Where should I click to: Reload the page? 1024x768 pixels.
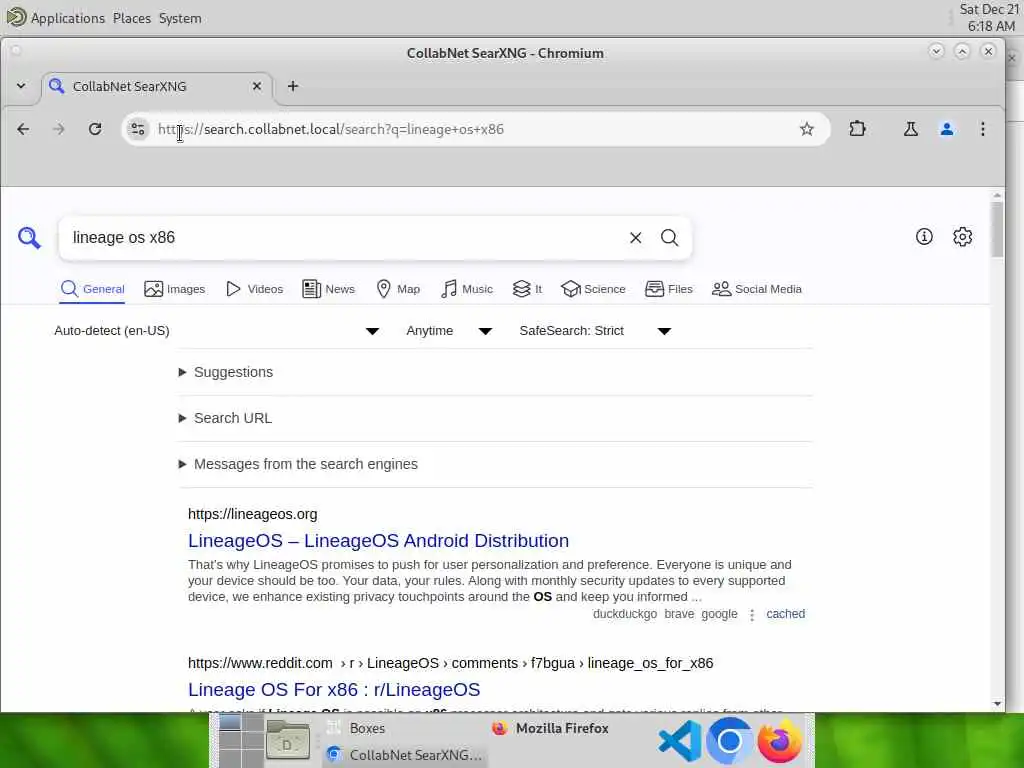coord(95,129)
